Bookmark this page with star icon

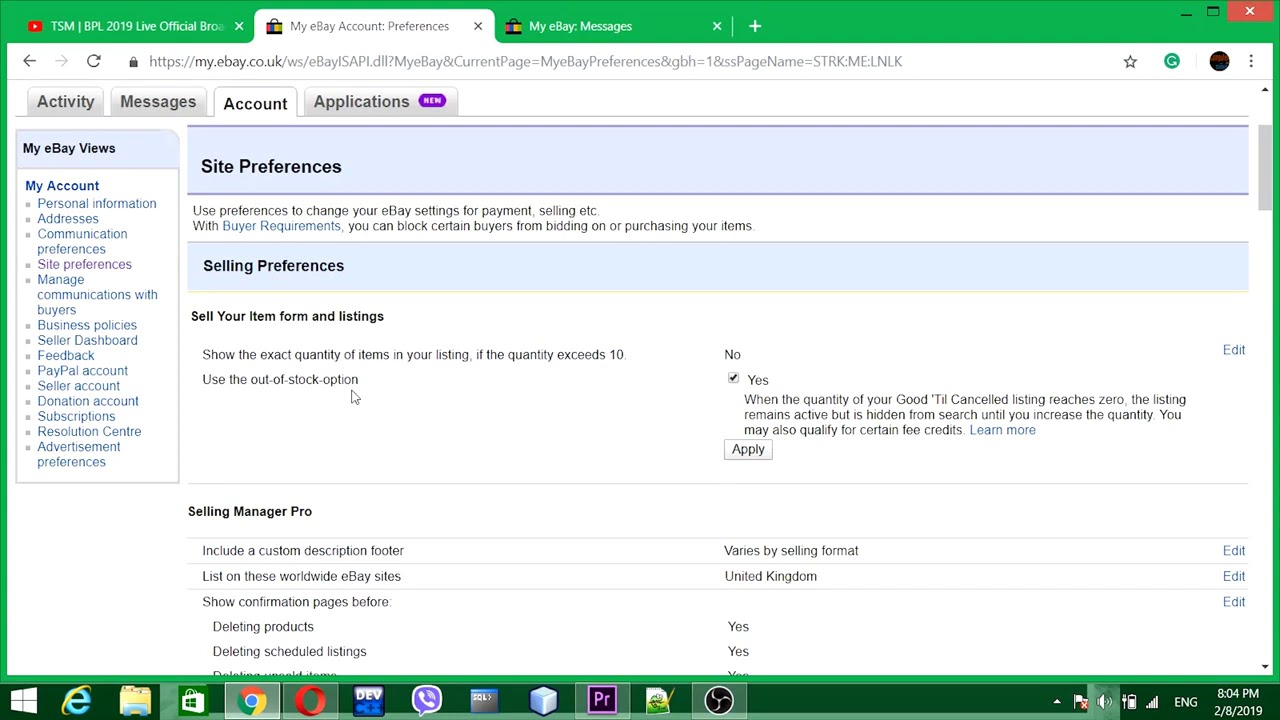[x=1130, y=62]
